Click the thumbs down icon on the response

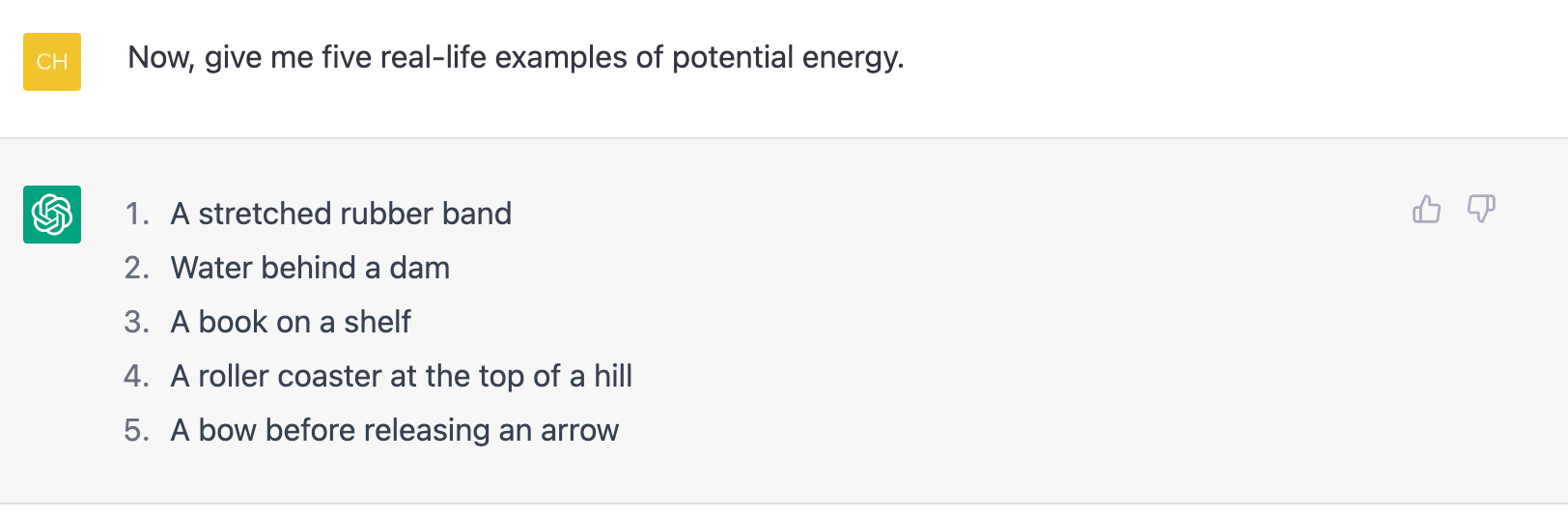tap(1481, 209)
